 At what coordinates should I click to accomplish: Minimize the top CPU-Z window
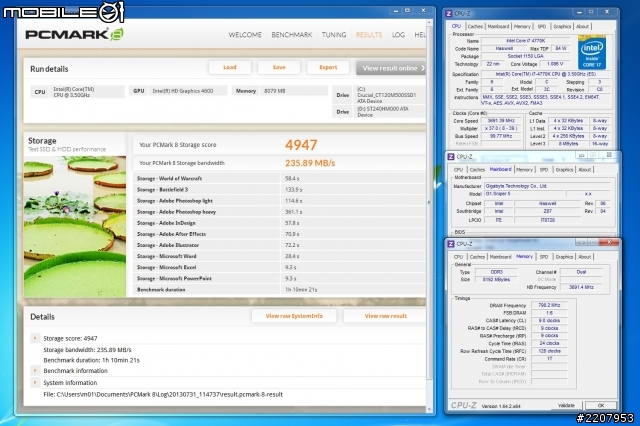click(x=579, y=12)
